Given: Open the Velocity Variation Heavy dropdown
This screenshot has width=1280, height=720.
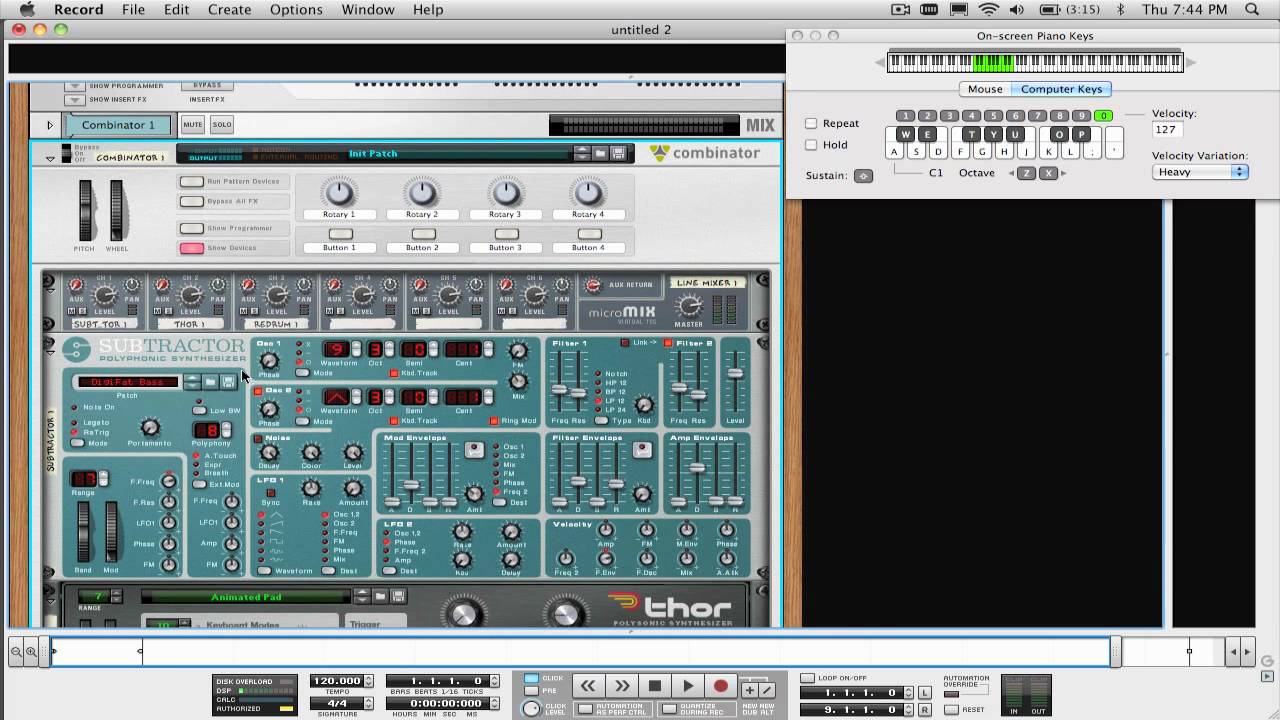Looking at the screenshot, I should 1200,172.
